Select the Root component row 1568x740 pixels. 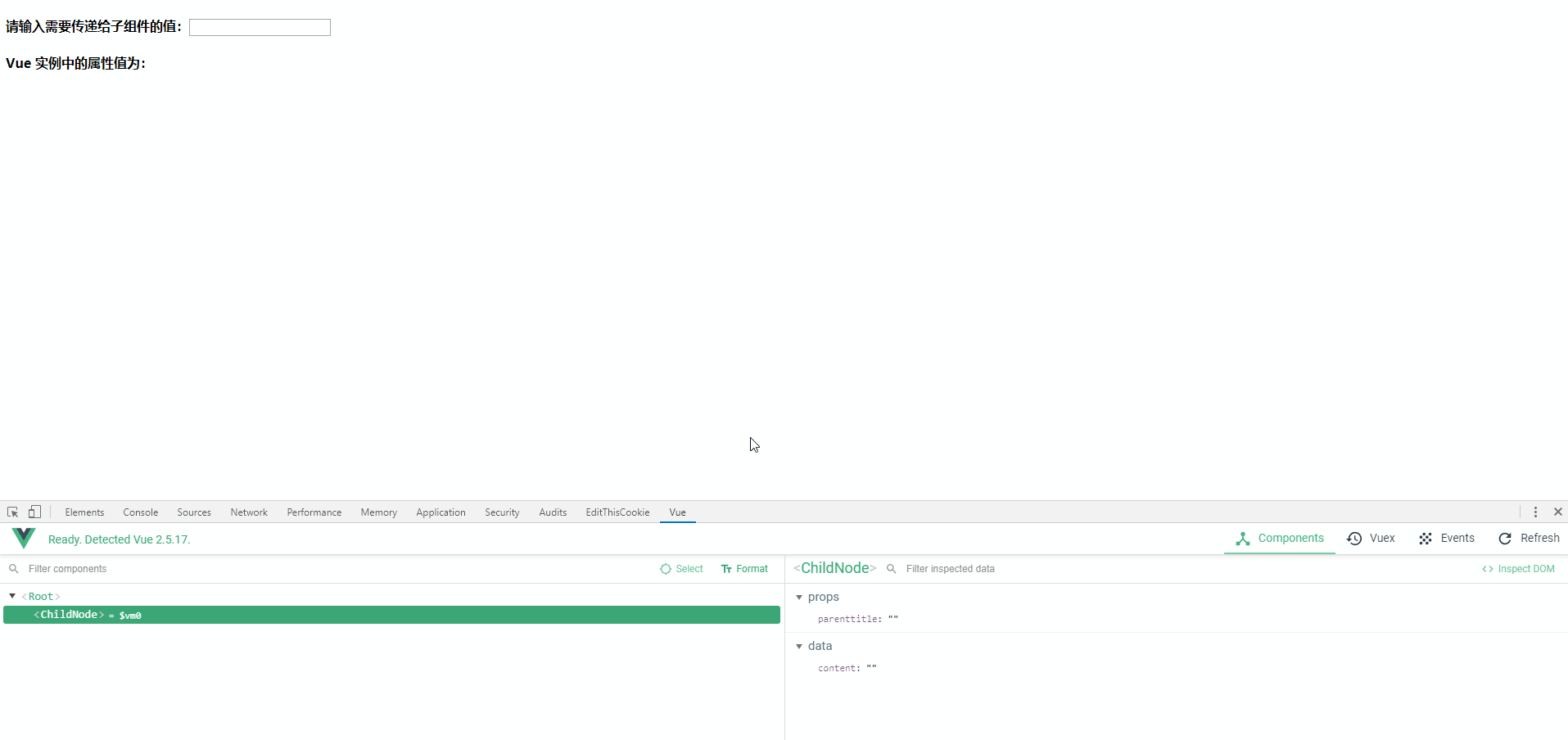pyautogui.click(x=391, y=597)
